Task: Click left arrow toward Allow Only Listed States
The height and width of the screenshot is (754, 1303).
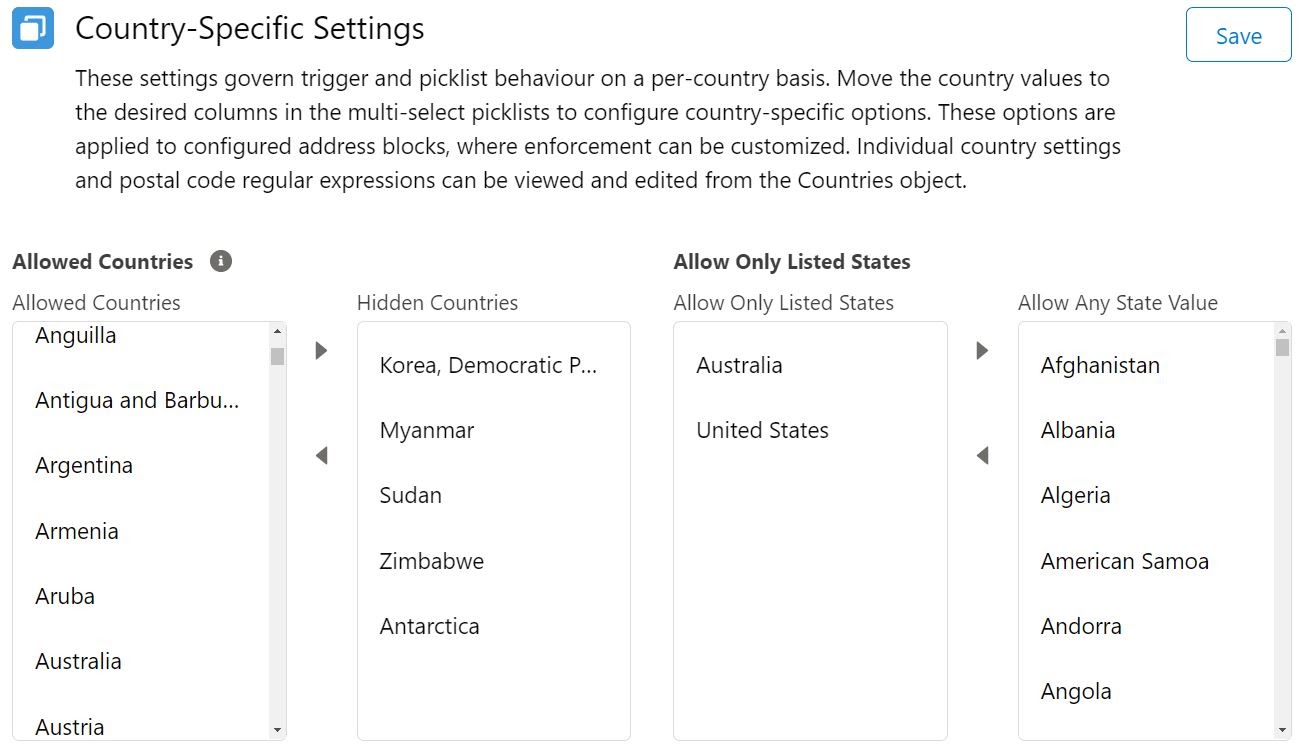Action: point(982,456)
